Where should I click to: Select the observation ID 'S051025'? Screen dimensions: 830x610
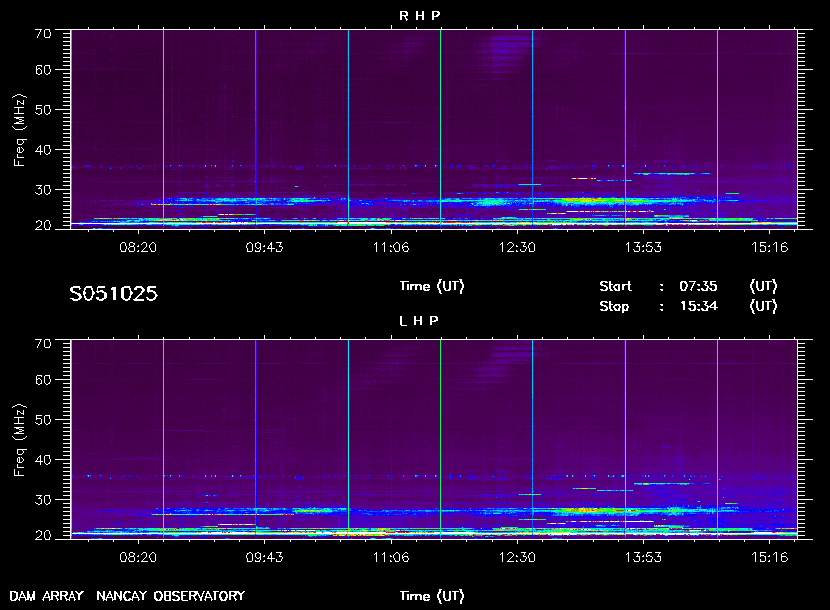point(113,293)
